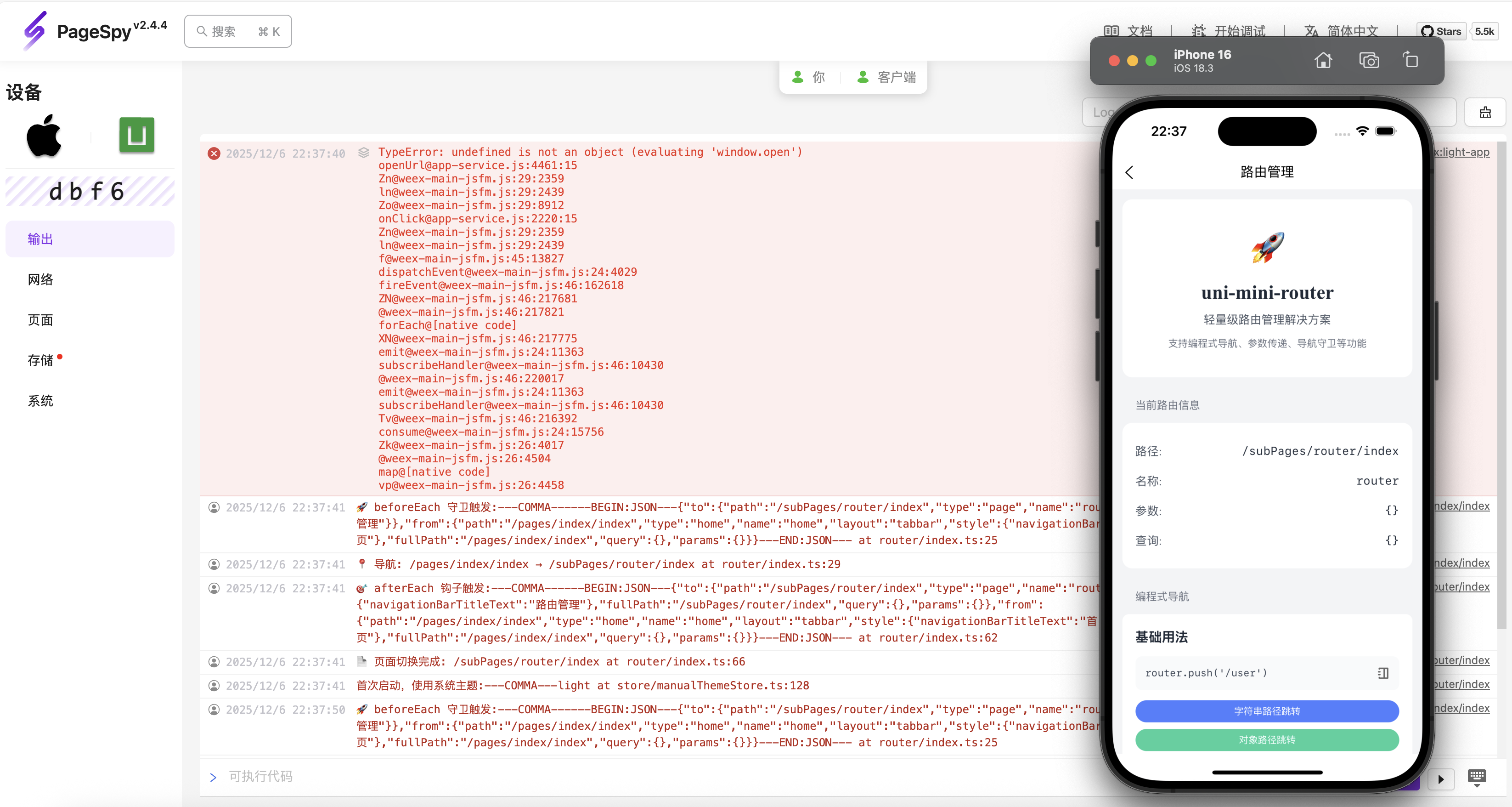Select the 系统 sidebar item
The width and height of the screenshot is (1512, 807).
(40, 401)
